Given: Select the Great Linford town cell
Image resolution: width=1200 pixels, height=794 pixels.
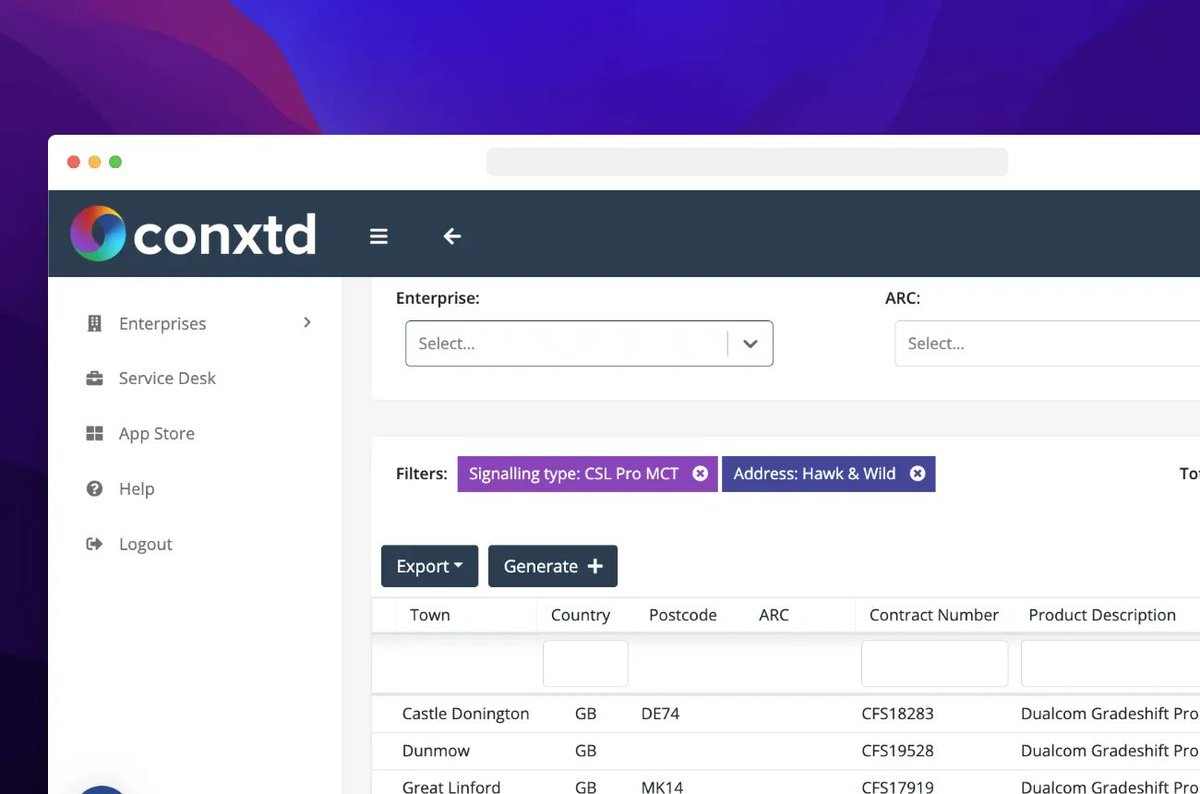Looking at the screenshot, I should pyautogui.click(x=451, y=787).
